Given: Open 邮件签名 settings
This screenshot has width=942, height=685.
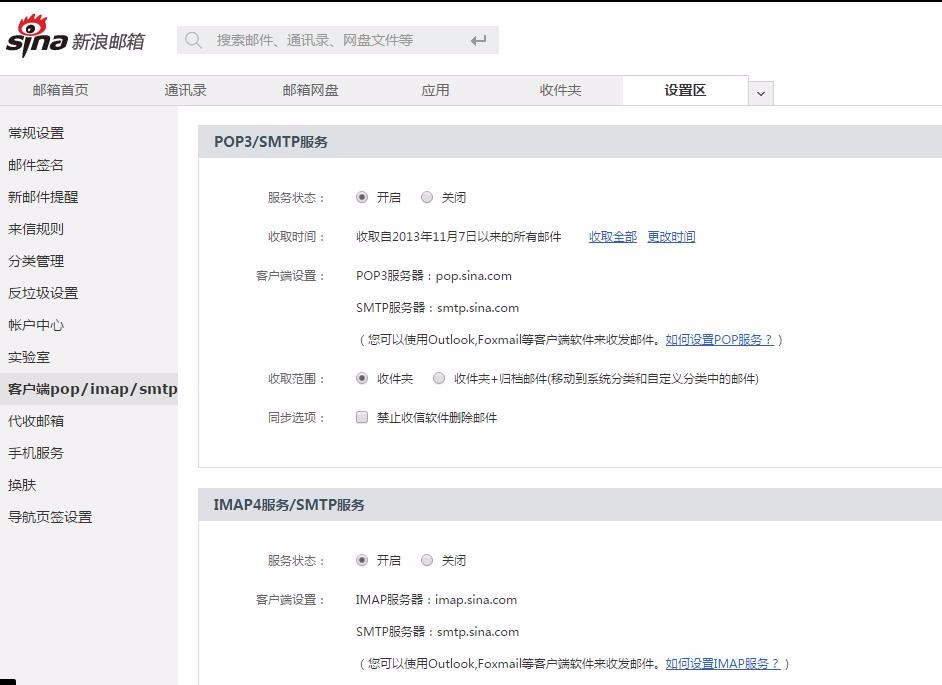Looking at the screenshot, I should (36, 165).
